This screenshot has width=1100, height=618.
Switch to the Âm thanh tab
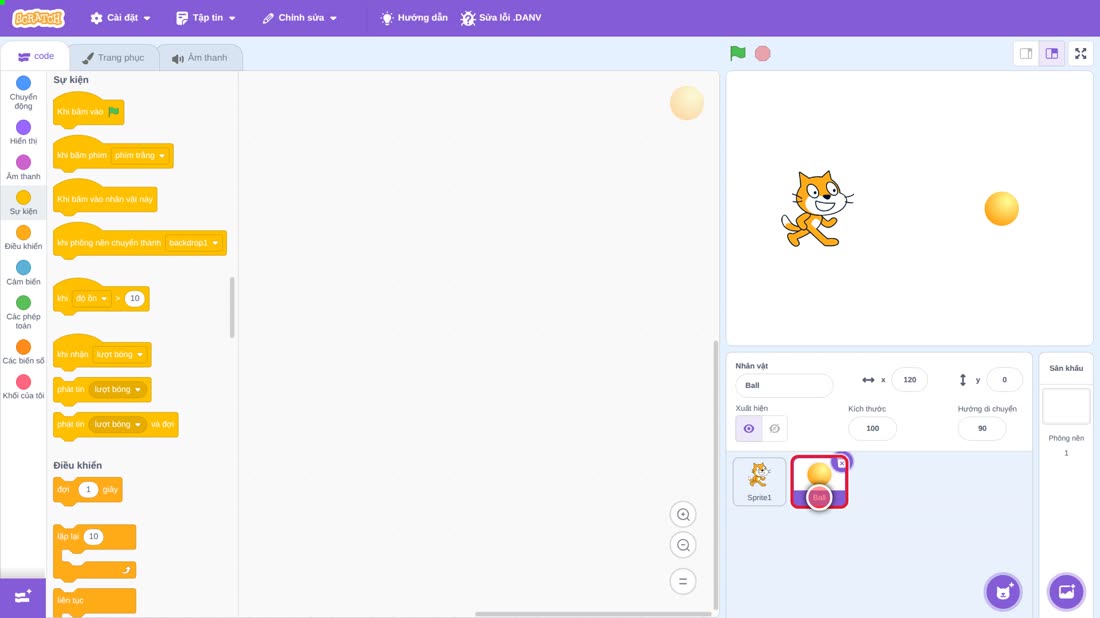[200, 58]
